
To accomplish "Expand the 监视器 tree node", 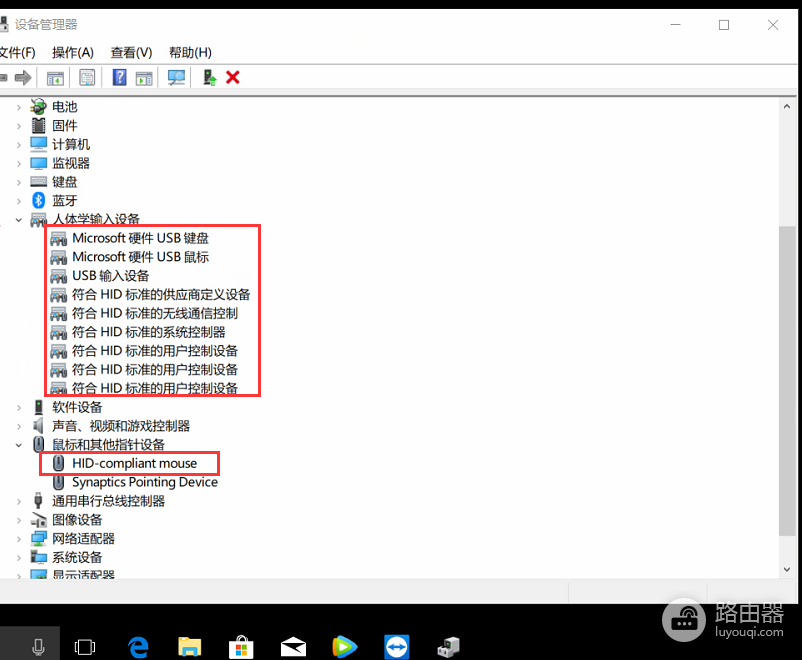I will (x=19, y=164).
